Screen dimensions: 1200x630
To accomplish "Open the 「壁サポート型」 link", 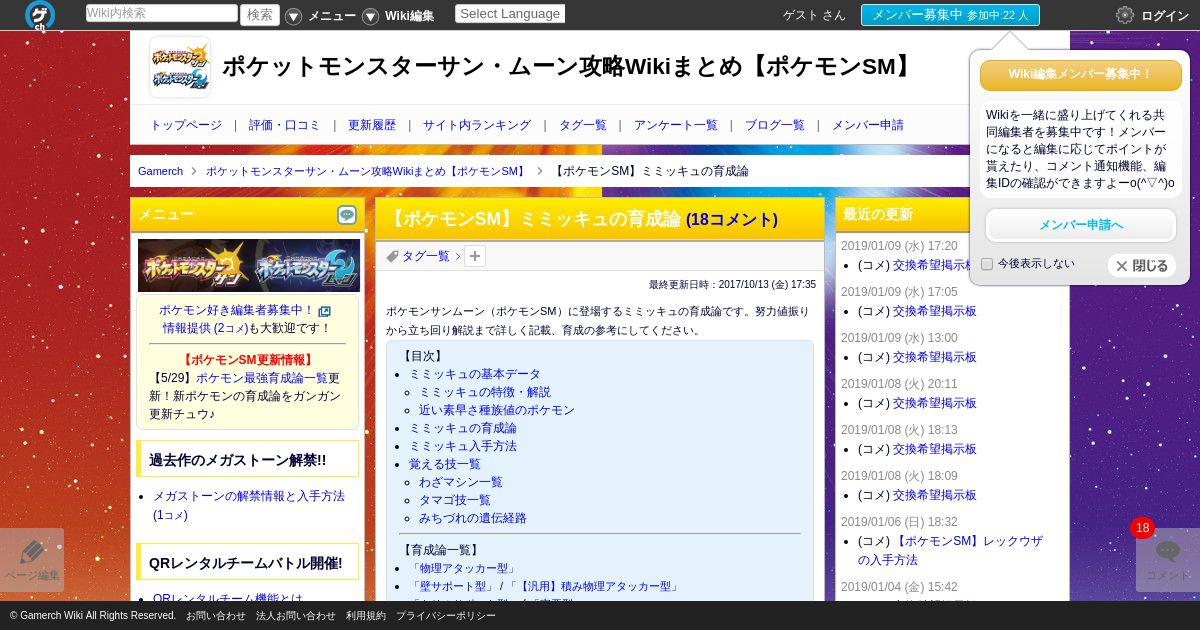I will pos(451,586).
